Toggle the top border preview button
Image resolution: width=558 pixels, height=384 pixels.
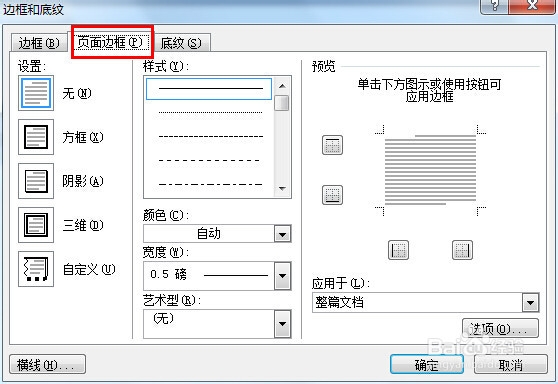(x=332, y=145)
